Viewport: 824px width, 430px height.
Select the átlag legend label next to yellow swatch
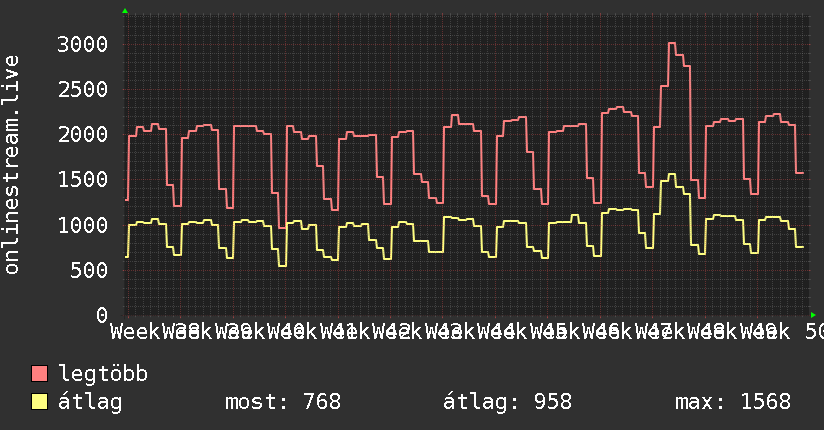(90, 402)
